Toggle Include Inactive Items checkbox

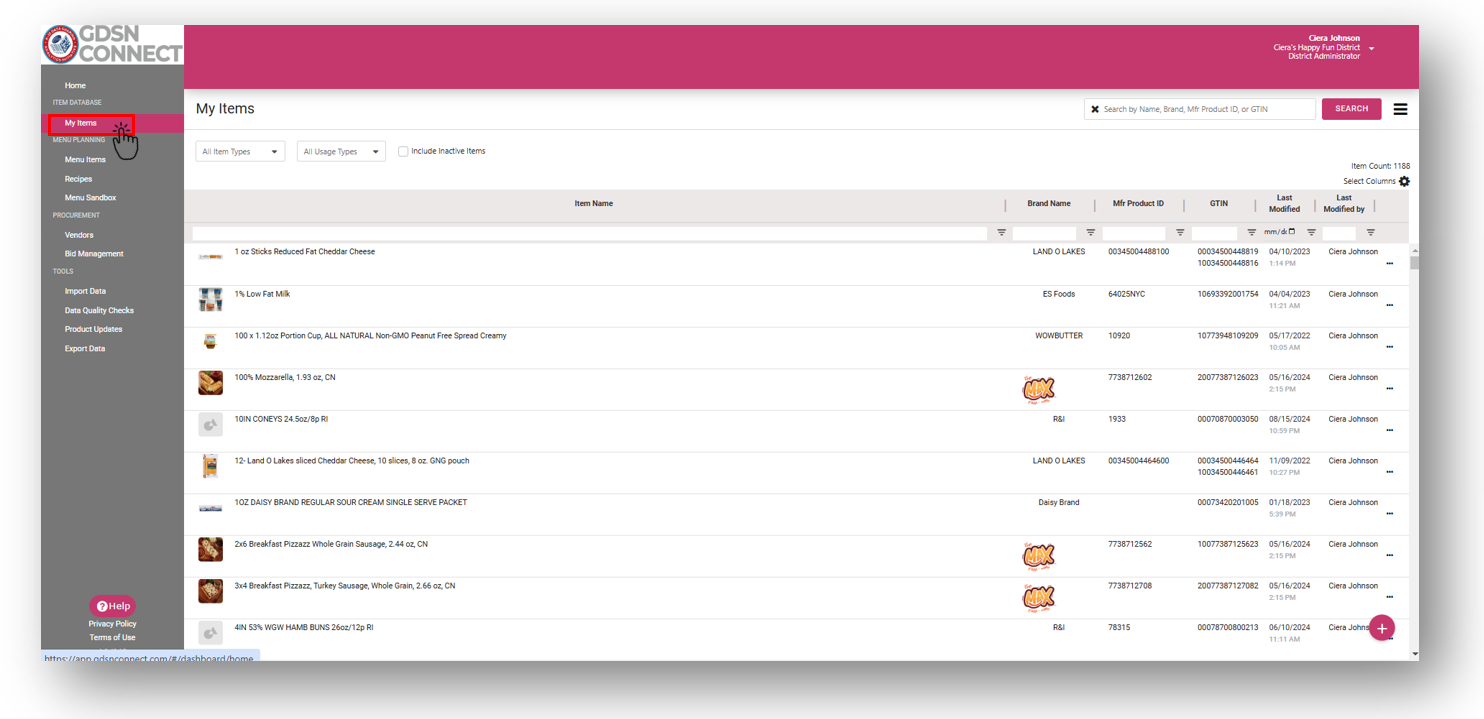pyautogui.click(x=403, y=152)
